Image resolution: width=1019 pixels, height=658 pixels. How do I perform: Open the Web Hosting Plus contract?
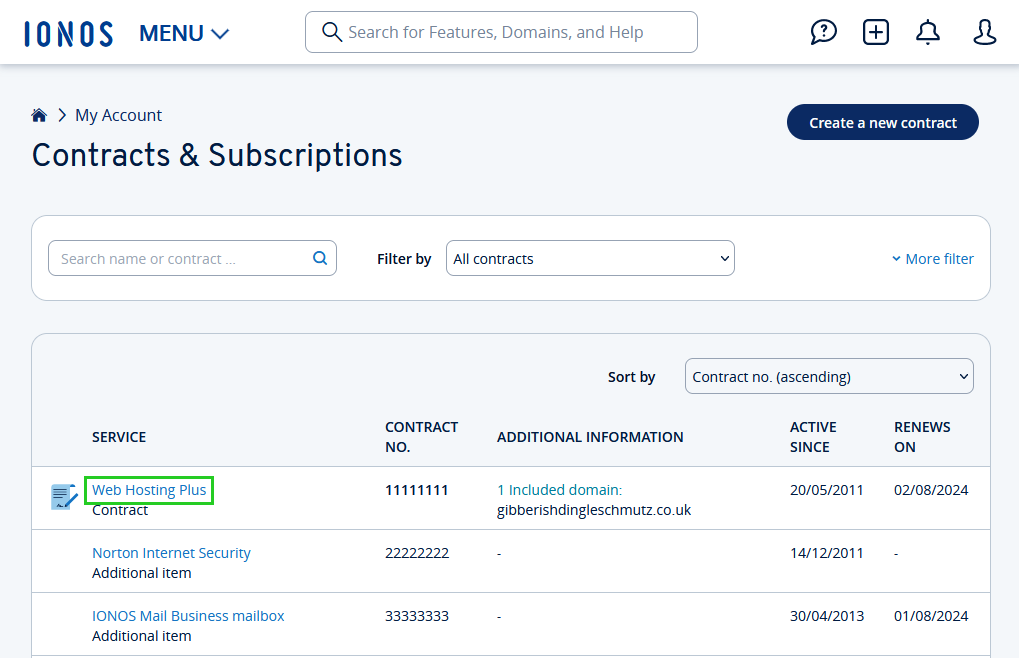tap(148, 490)
